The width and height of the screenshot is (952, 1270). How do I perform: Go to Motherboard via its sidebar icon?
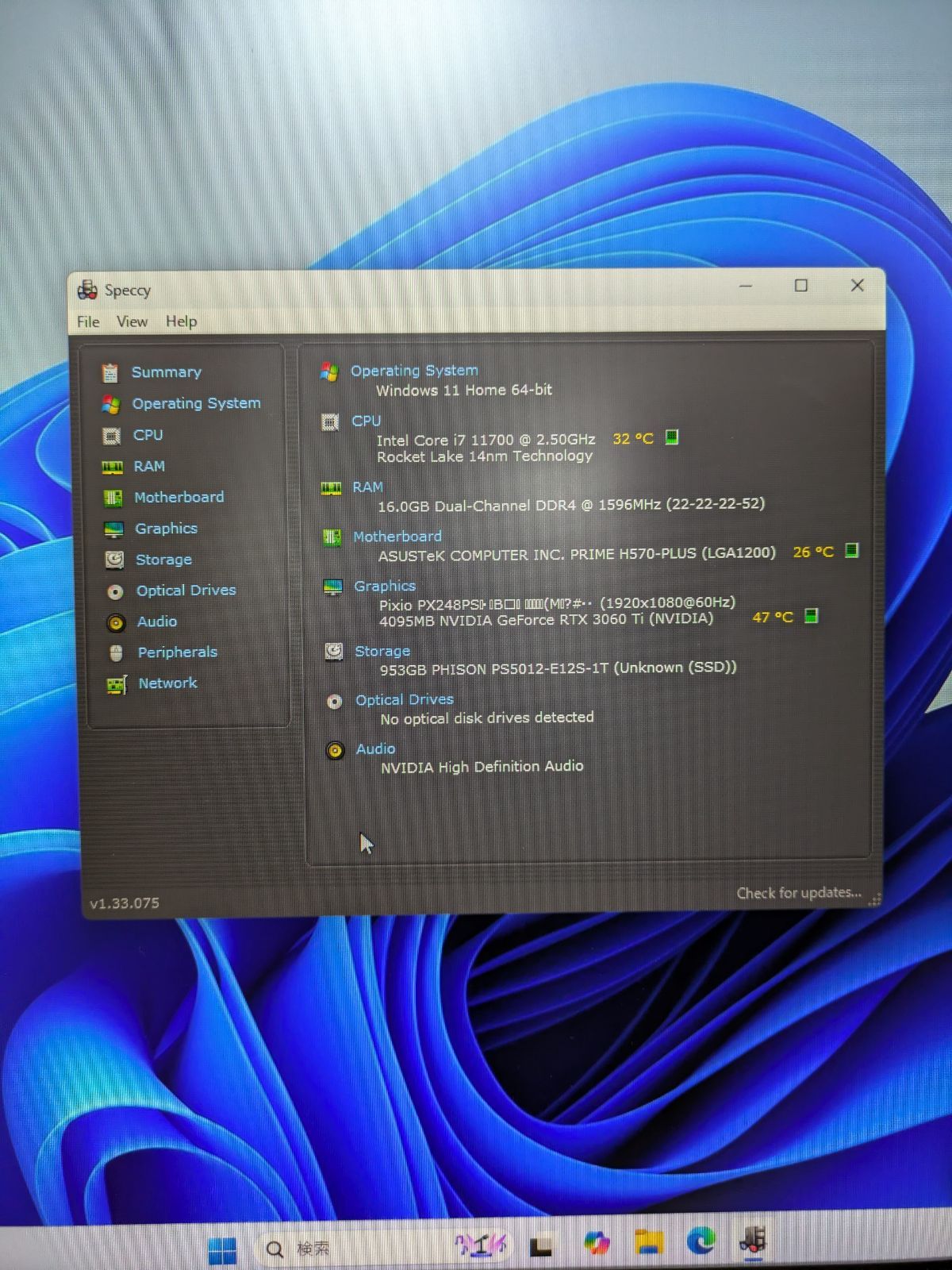click(x=113, y=498)
